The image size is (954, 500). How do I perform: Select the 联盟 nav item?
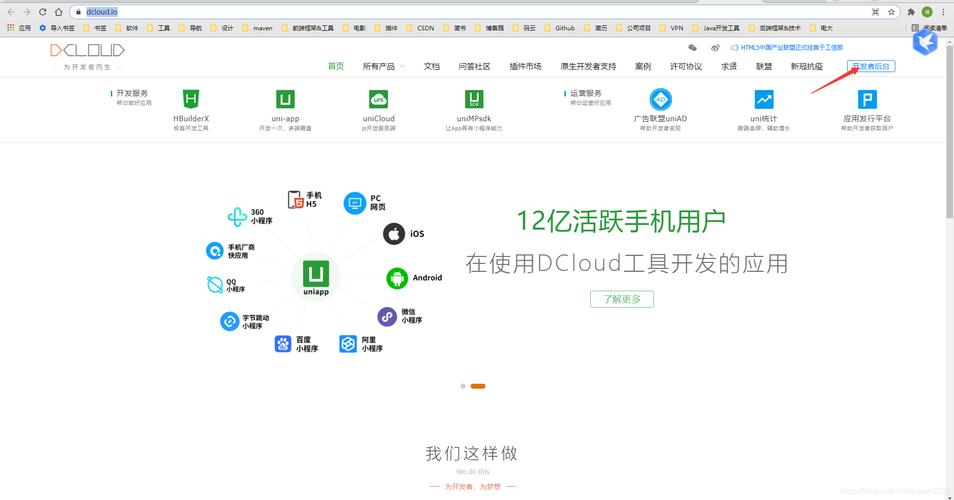pos(764,66)
